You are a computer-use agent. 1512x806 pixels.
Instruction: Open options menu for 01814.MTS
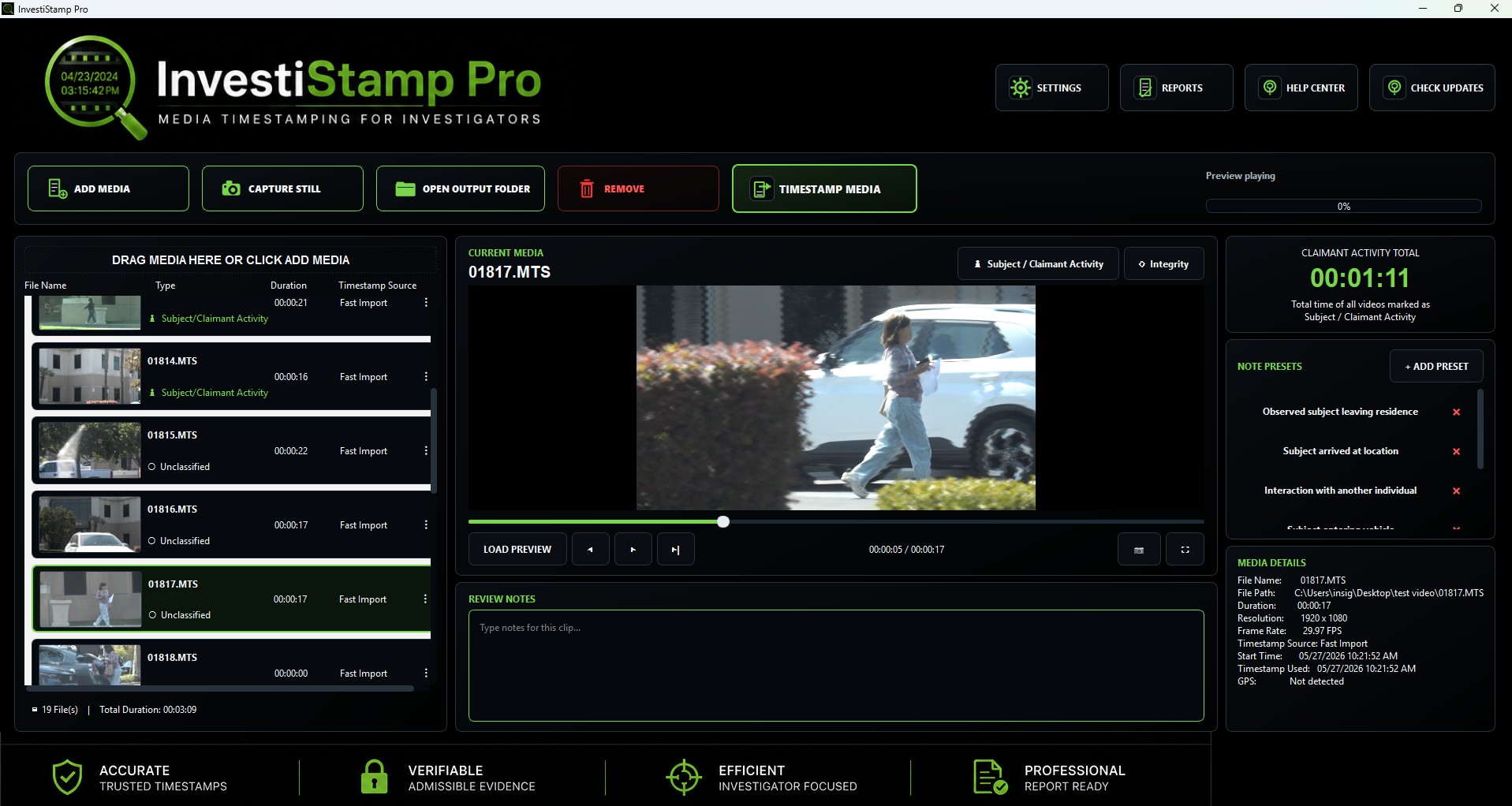pyautogui.click(x=426, y=377)
